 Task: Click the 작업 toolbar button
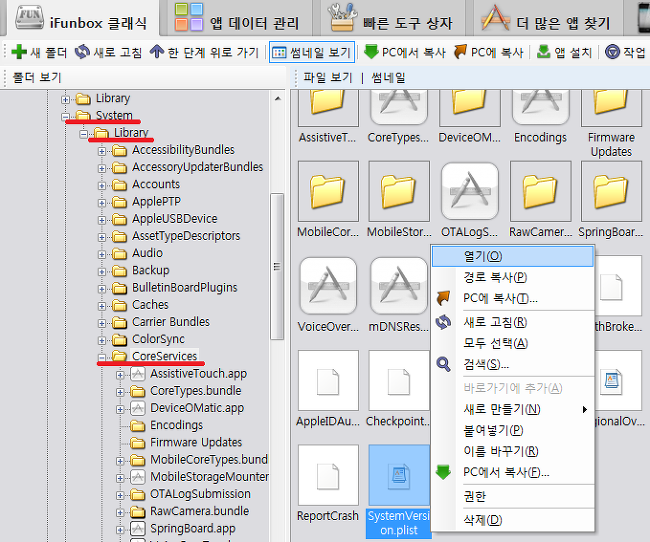pyautogui.click(x=625, y=52)
